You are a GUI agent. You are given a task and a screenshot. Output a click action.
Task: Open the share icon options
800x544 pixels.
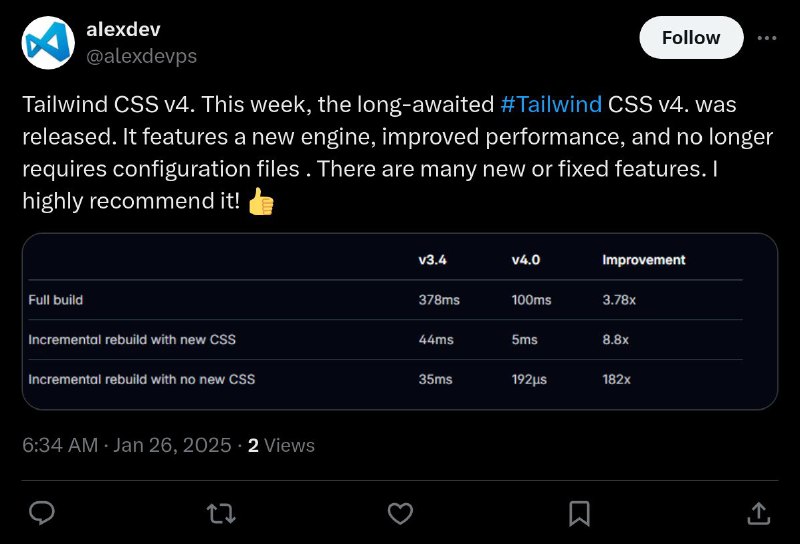pos(759,513)
